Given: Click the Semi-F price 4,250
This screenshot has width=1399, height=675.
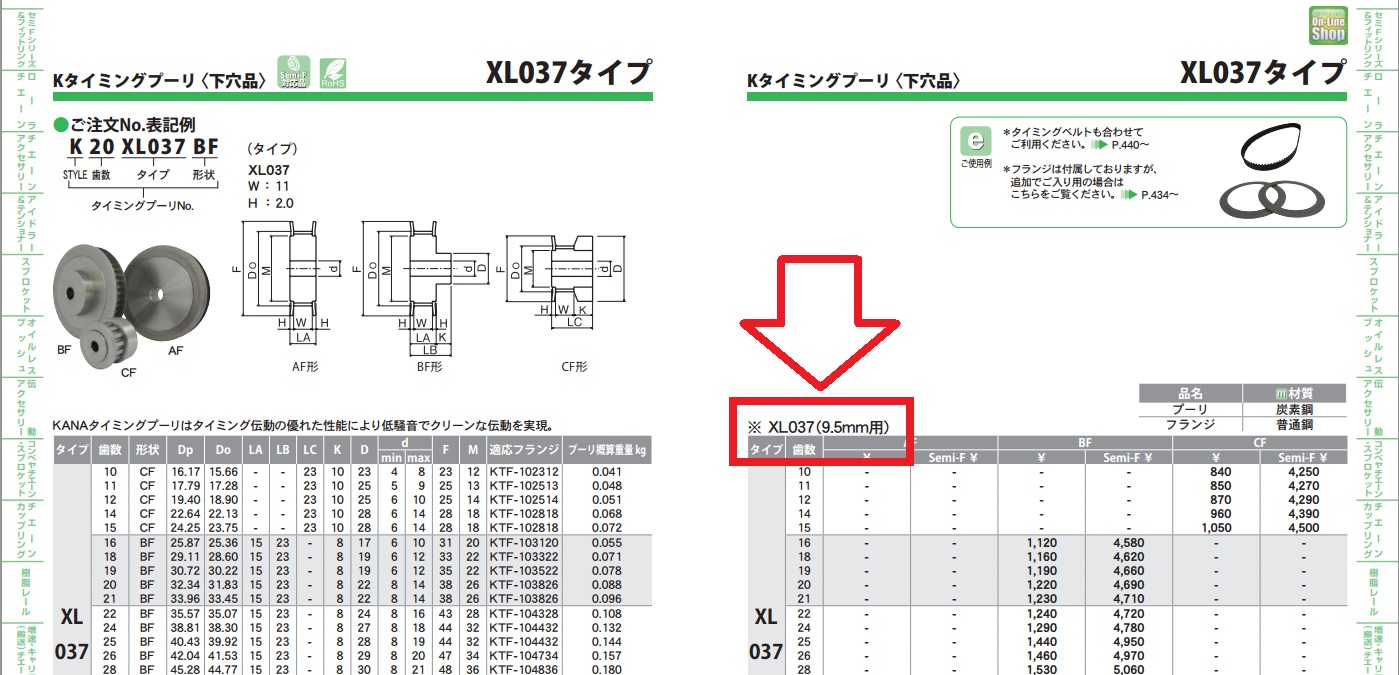Looking at the screenshot, I should pyautogui.click(x=1304, y=471).
